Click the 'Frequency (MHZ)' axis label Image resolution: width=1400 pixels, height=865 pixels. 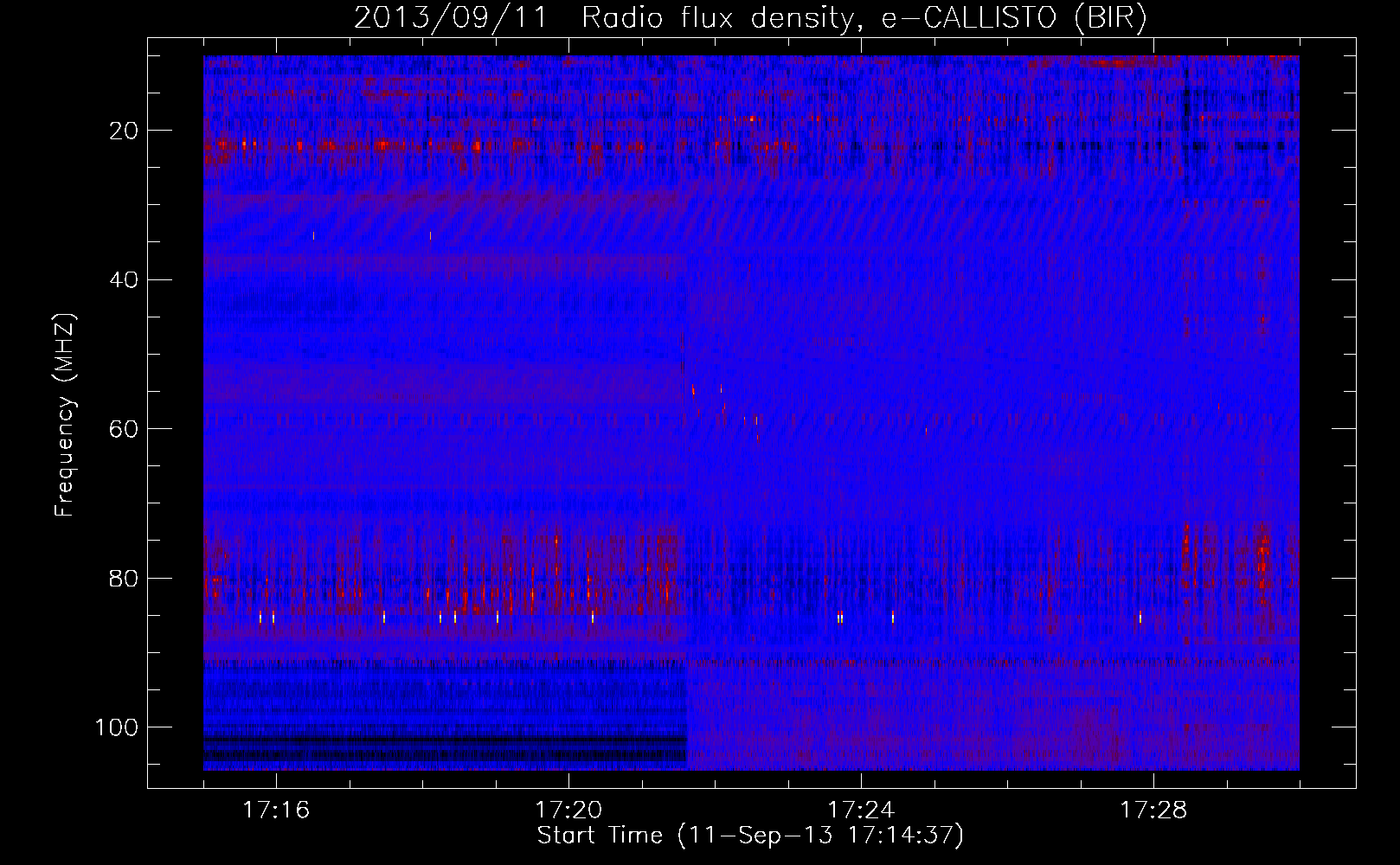[x=66, y=415]
